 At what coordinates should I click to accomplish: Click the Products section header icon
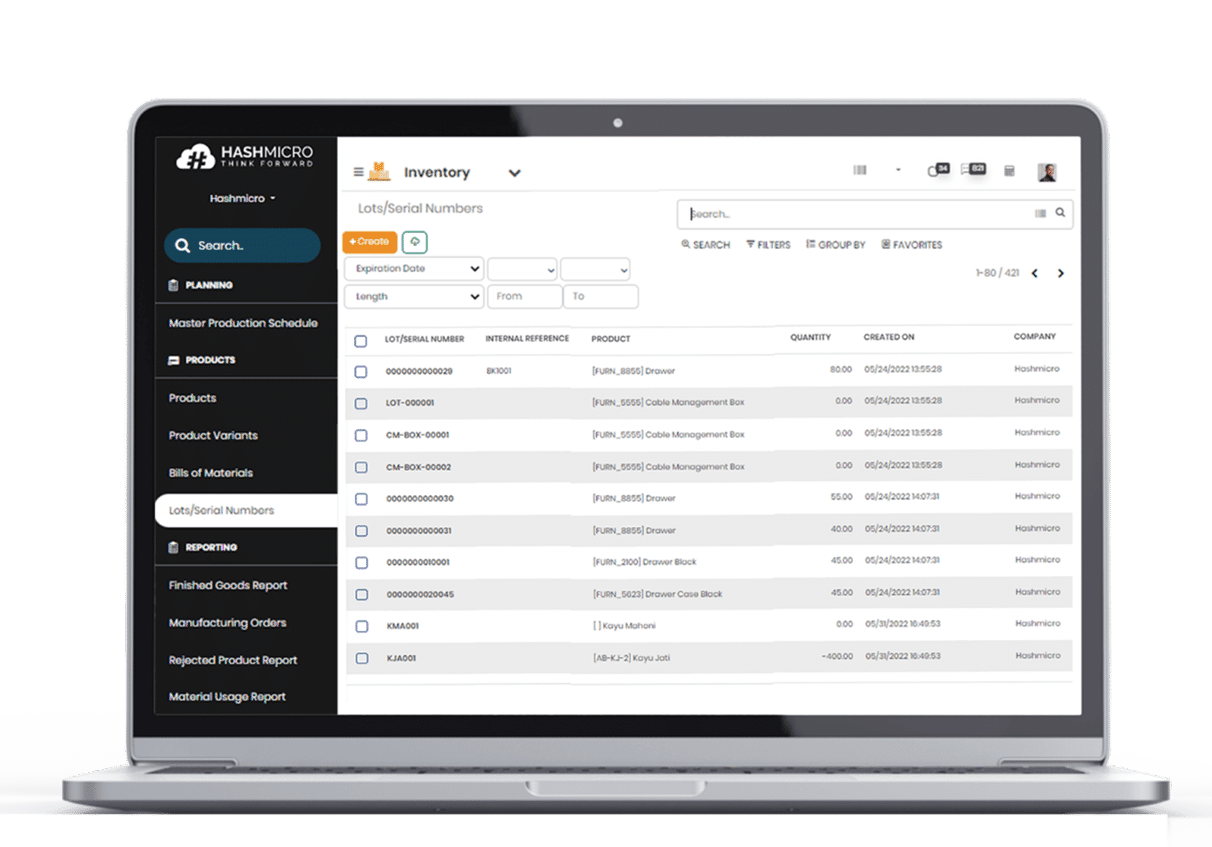(174, 360)
